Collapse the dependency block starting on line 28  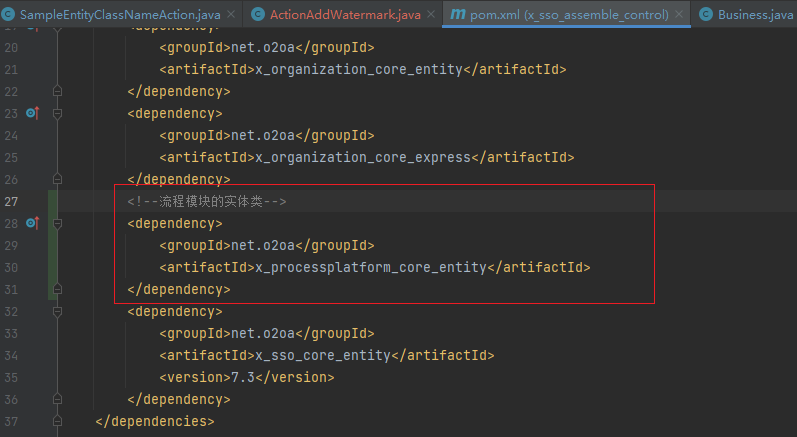(x=57, y=223)
